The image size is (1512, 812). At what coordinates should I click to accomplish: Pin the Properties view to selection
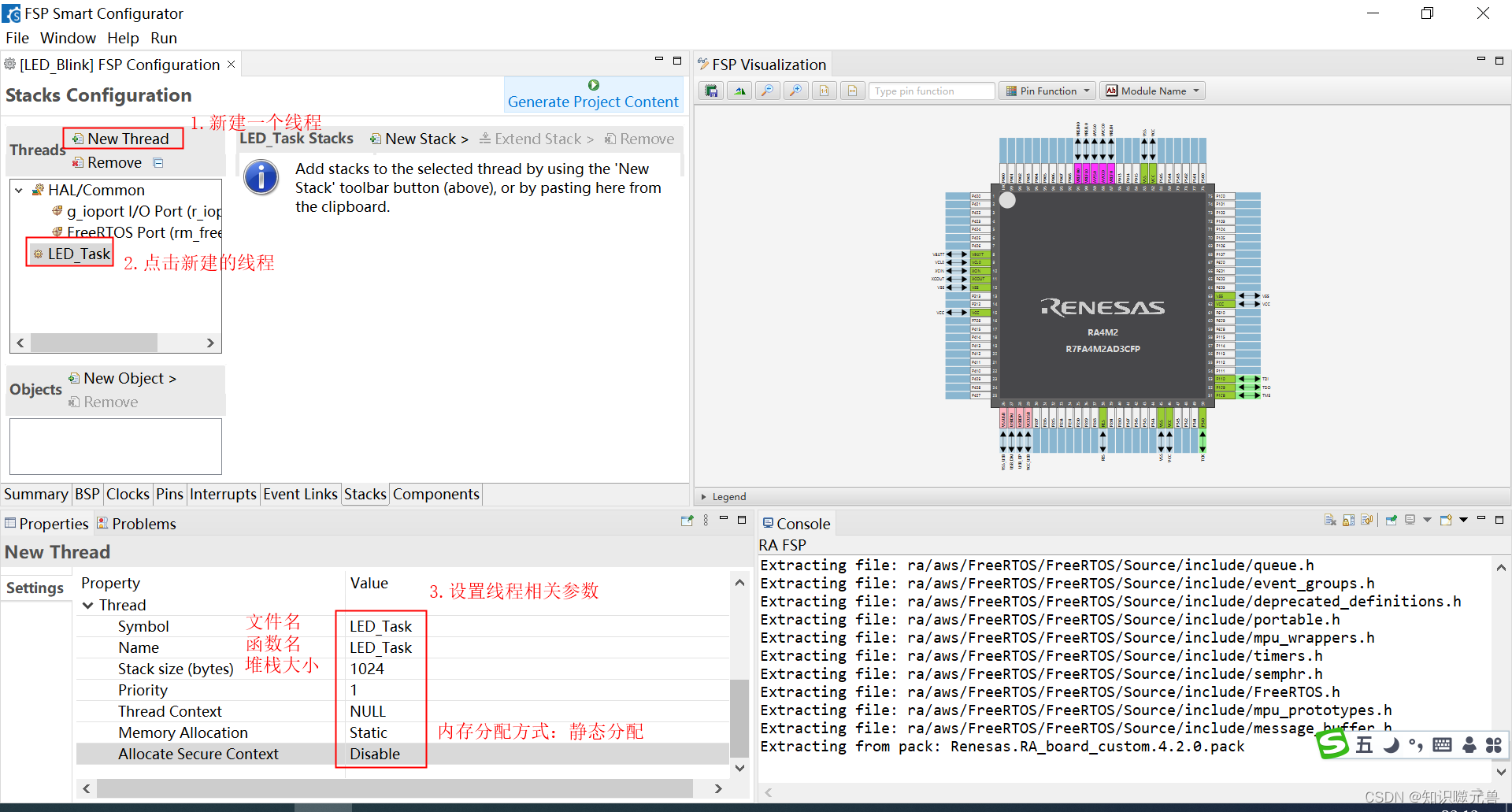(687, 521)
